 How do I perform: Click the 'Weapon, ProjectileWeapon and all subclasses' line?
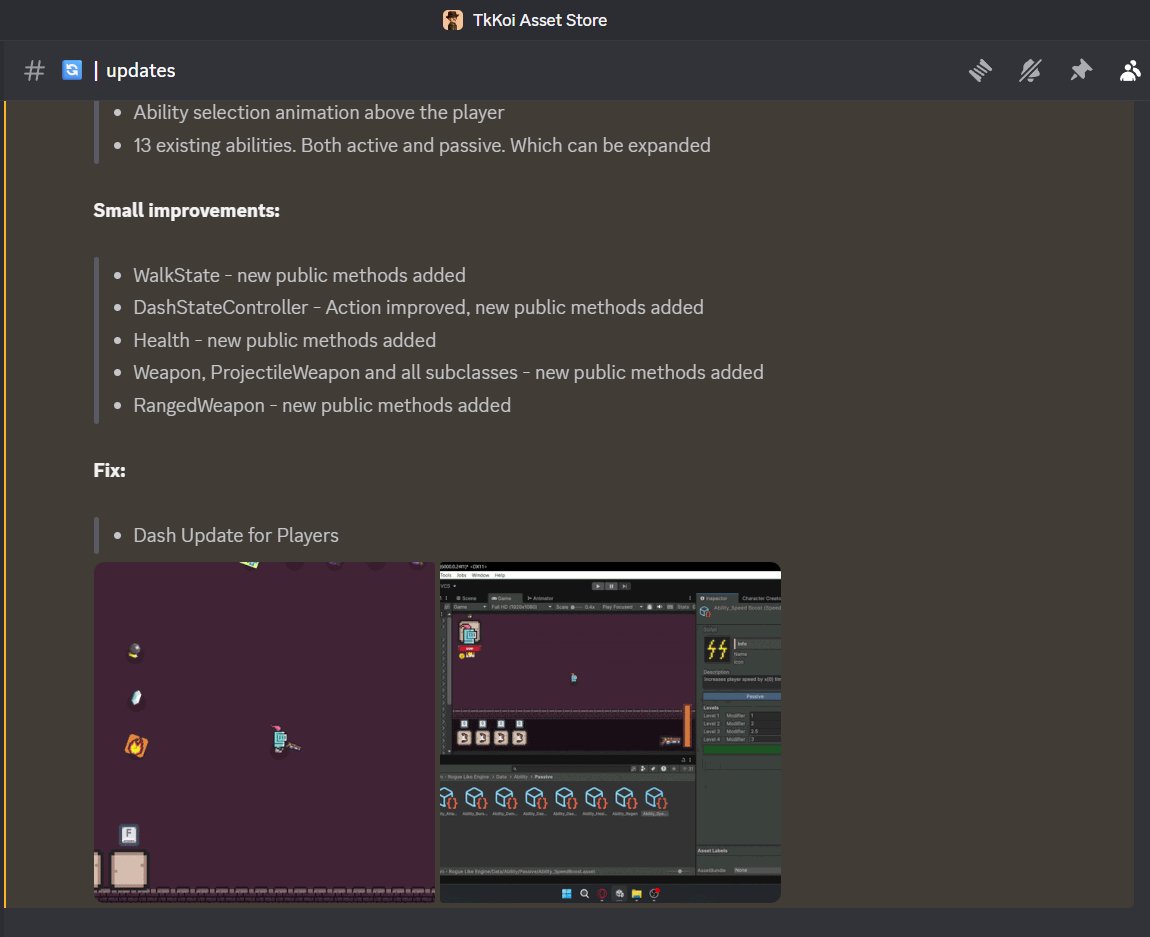448,372
